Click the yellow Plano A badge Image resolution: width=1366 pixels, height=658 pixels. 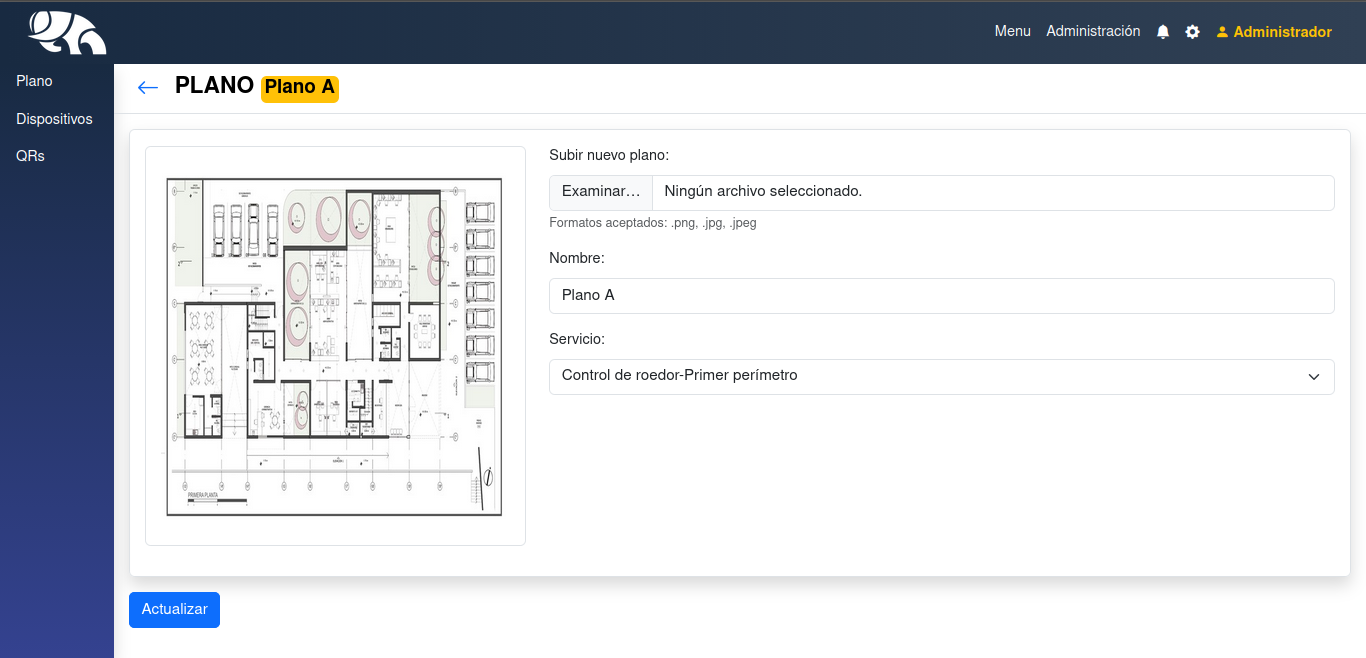point(300,88)
